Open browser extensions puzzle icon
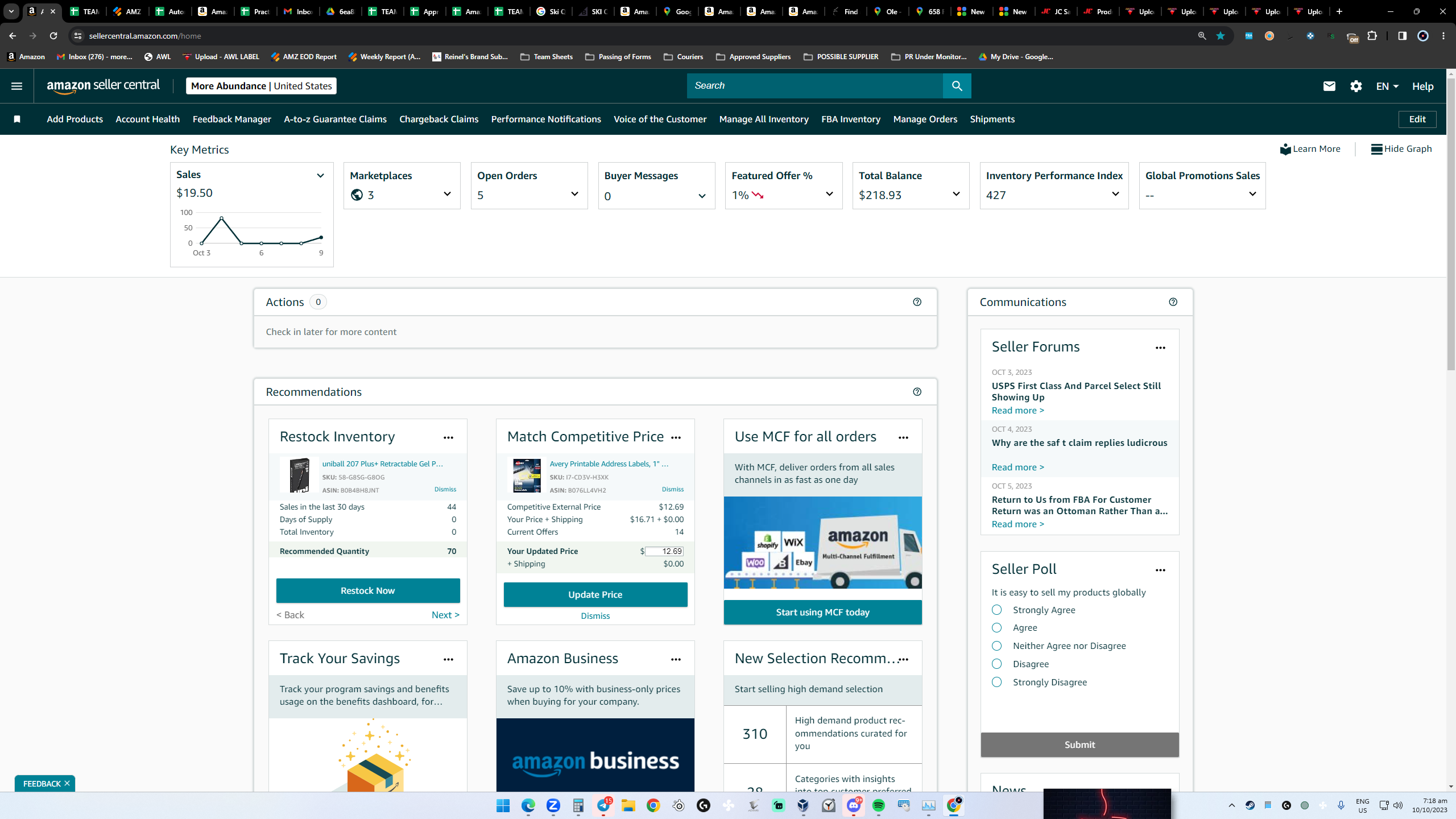The height and width of the screenshot is (819, 1456). (x=1372, y=36)
